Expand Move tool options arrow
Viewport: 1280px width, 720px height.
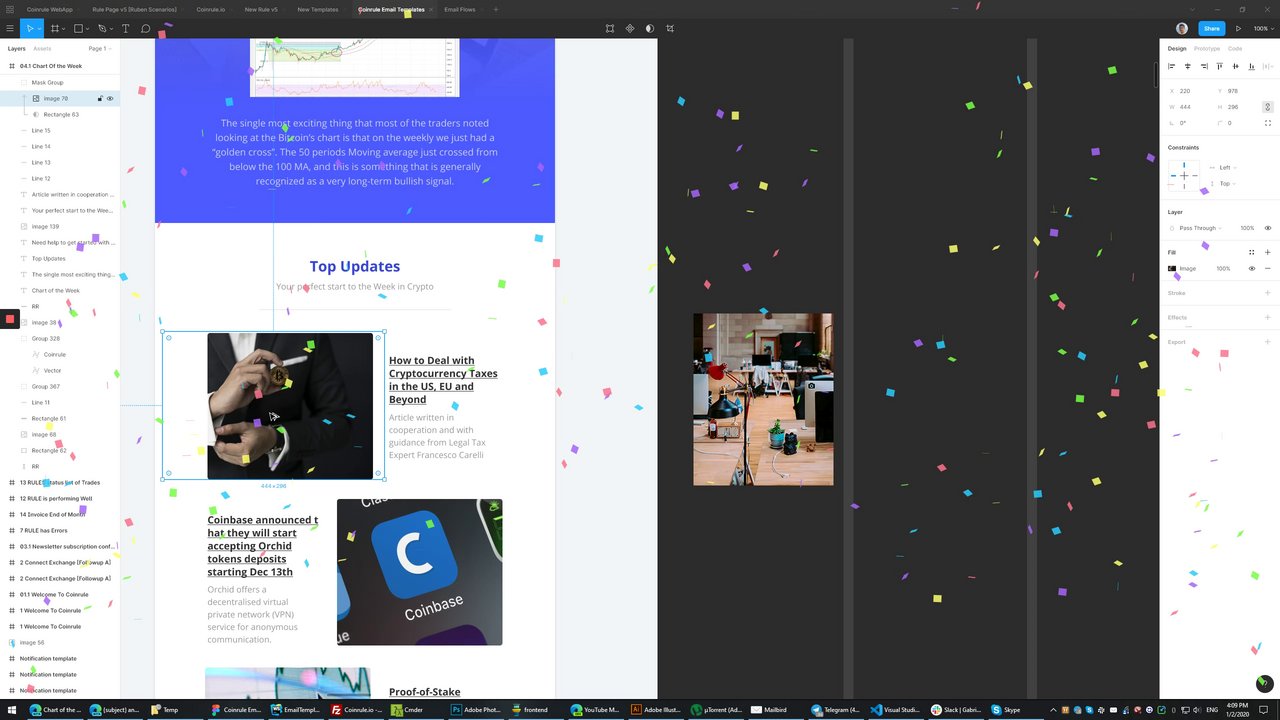pyautogui.click(x=40, y=28)
